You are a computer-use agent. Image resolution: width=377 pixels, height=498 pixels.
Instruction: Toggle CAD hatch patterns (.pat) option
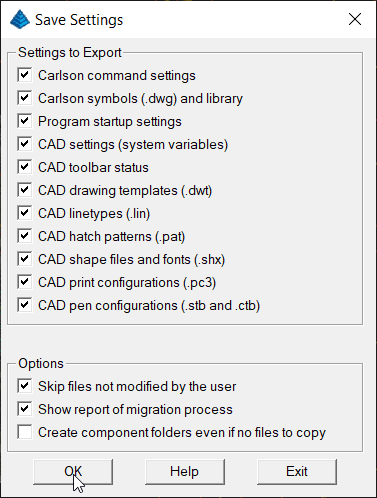(25, 236)
